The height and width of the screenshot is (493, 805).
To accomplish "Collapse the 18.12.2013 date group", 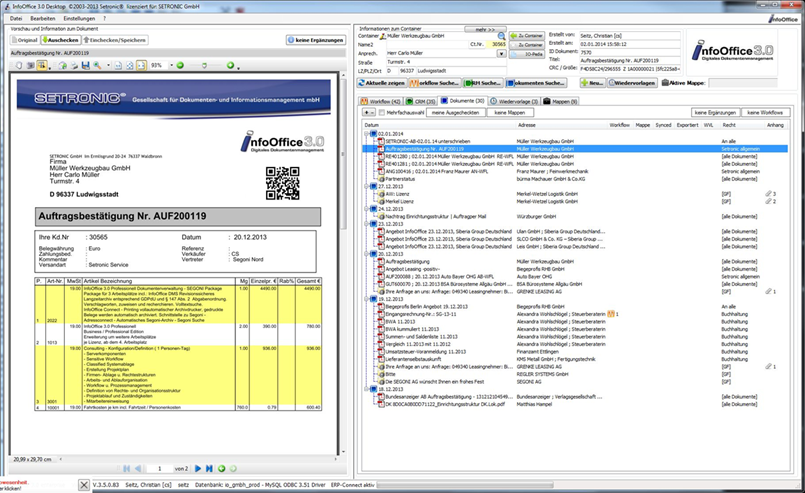I will coord(367,389).
